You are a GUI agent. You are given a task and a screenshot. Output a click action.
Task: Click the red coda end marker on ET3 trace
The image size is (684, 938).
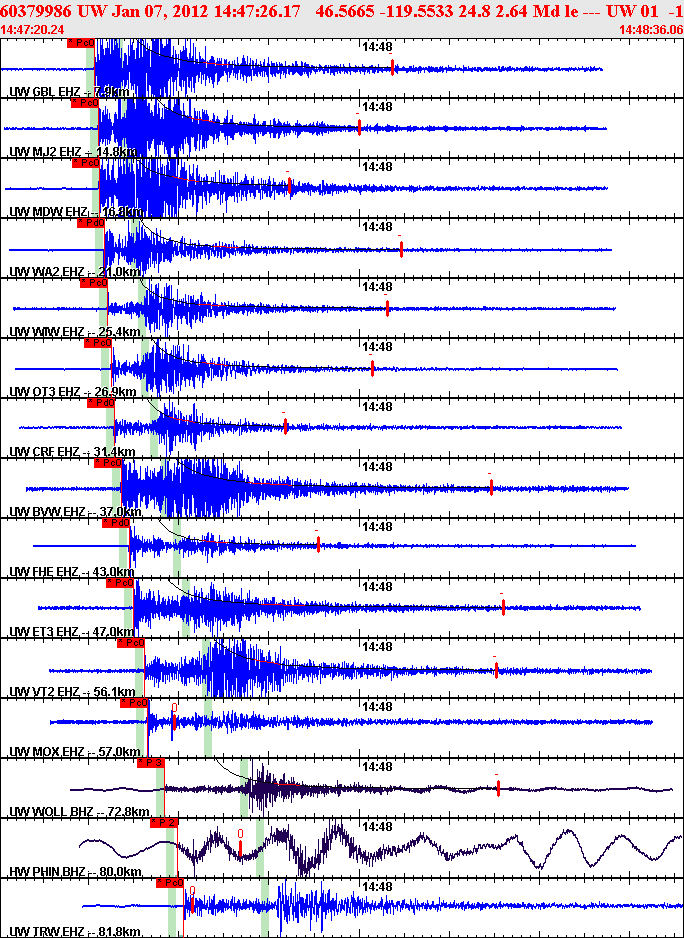[x=503, y=607]
